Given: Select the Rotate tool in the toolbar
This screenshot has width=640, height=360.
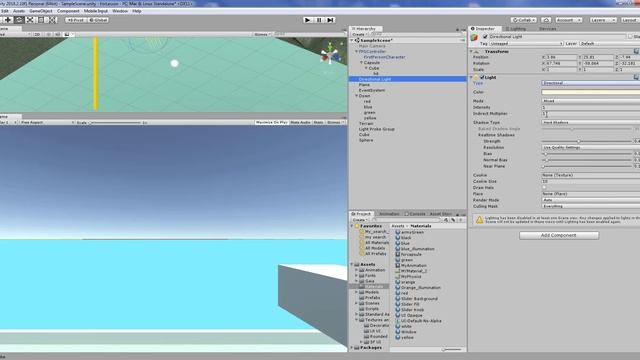Looking at the screenshot, I should (19, 20).
